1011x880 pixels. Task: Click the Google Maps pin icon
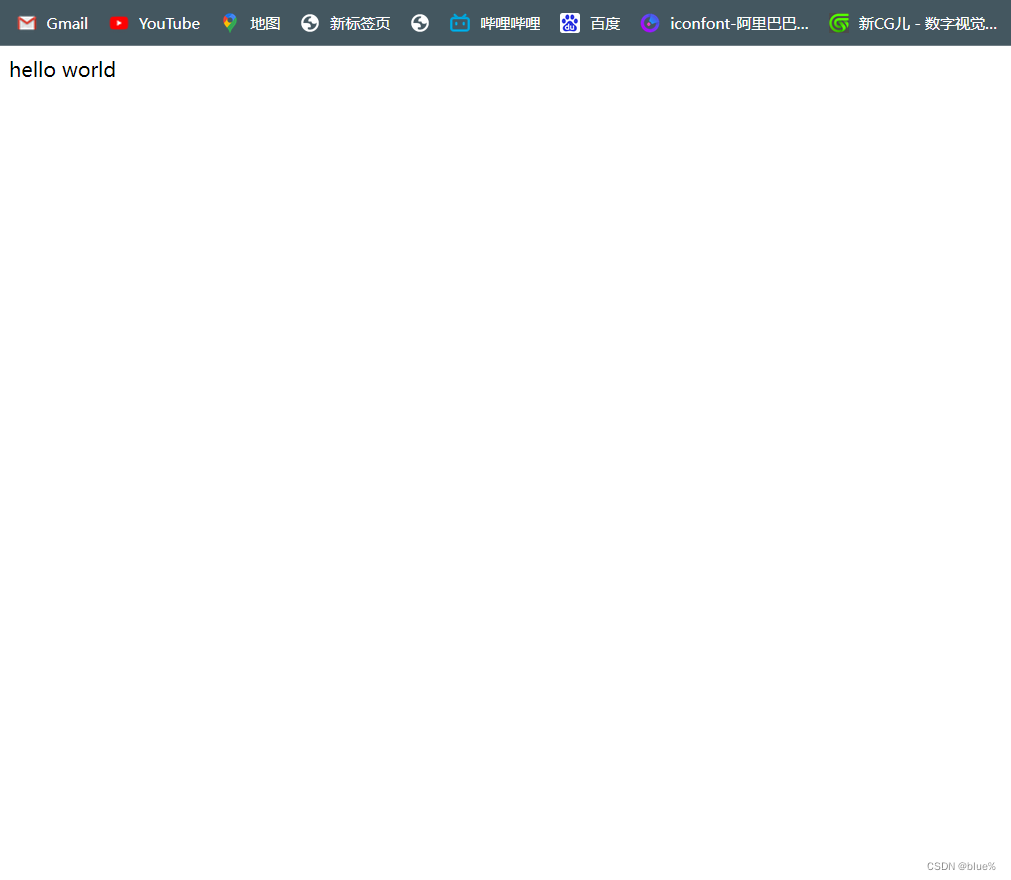(230, 23)
